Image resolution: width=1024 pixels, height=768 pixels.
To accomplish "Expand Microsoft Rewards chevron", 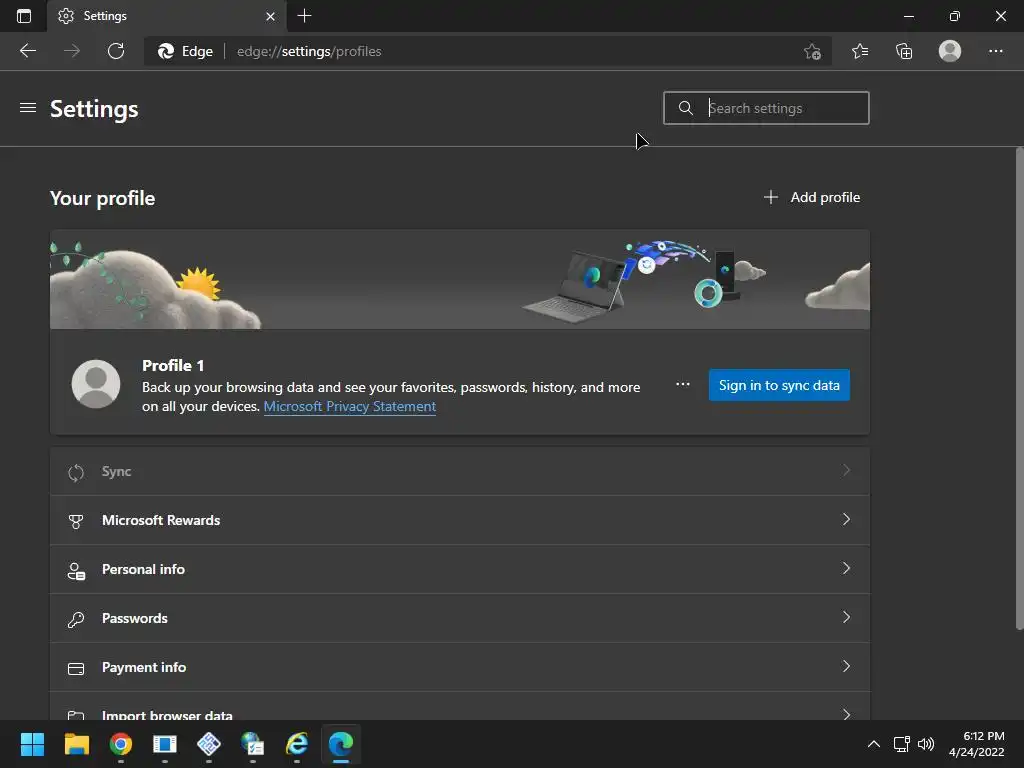I will [x=846, y=519].
